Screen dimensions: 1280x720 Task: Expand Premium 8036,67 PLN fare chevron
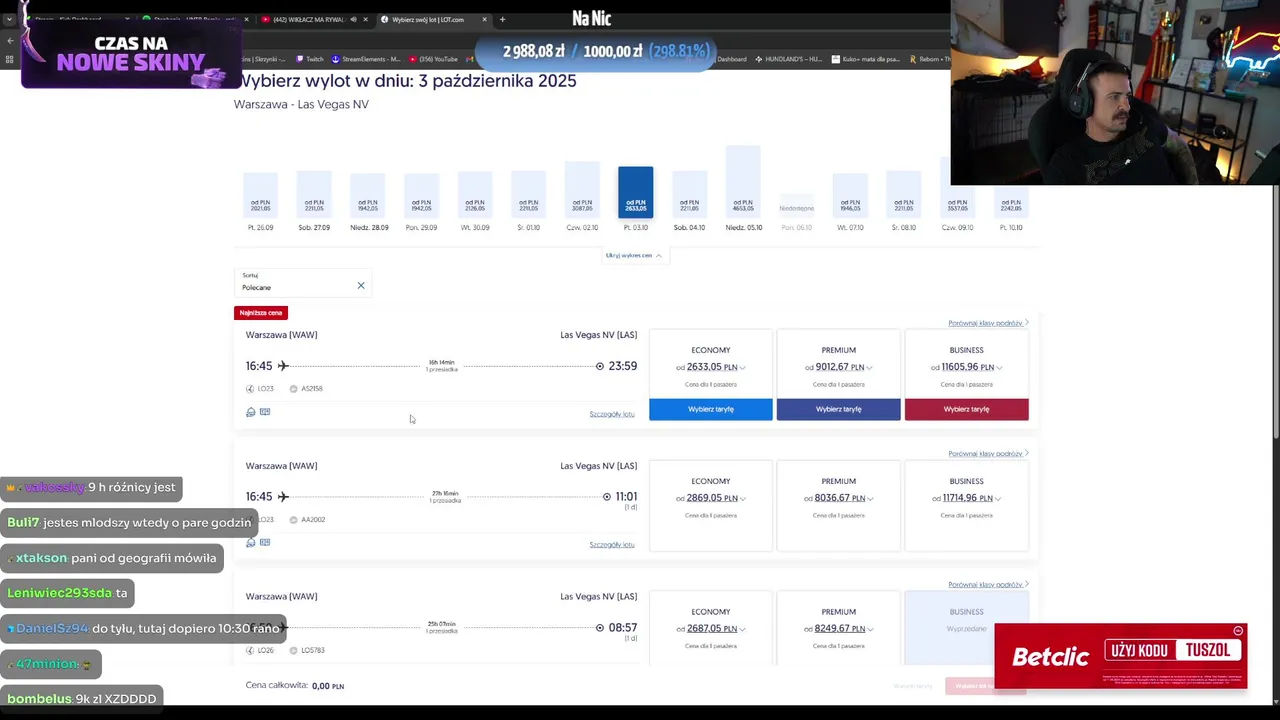(x=869, y=499)
